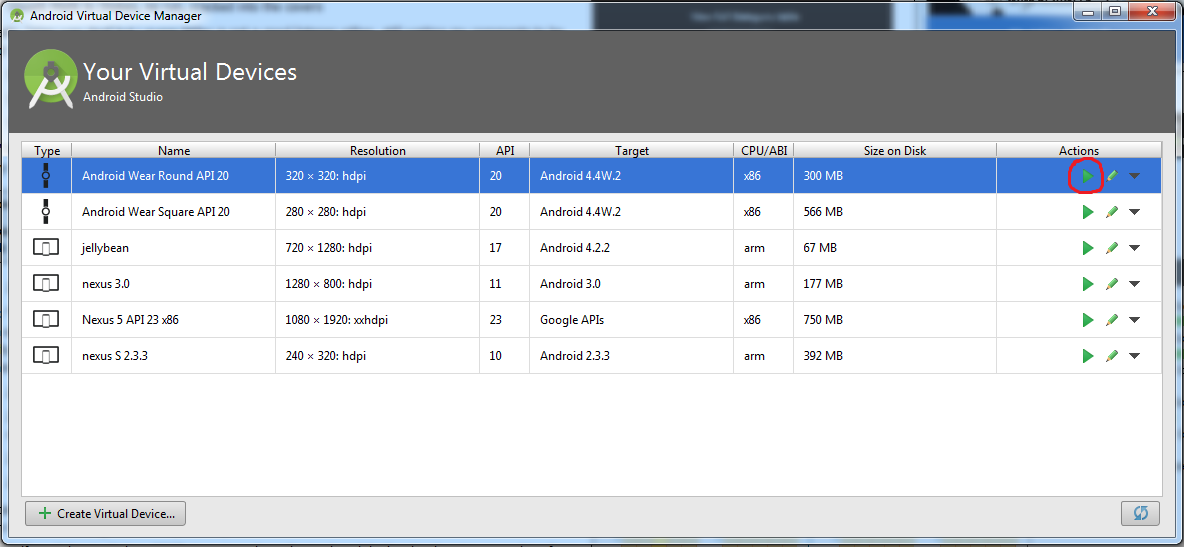This screenshot has width=1184, height=547.
Task: Click the title bar Android icon
Action: coord(17,14)
